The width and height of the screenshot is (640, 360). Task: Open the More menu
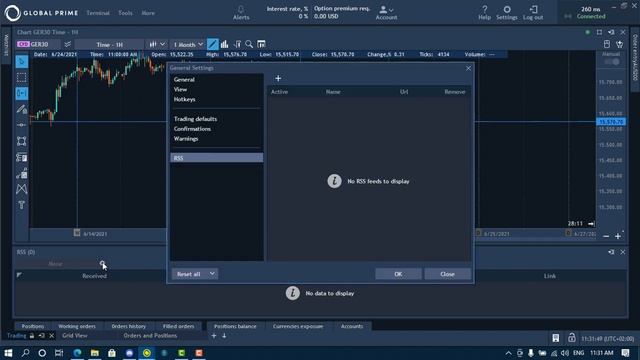[148, 13]
